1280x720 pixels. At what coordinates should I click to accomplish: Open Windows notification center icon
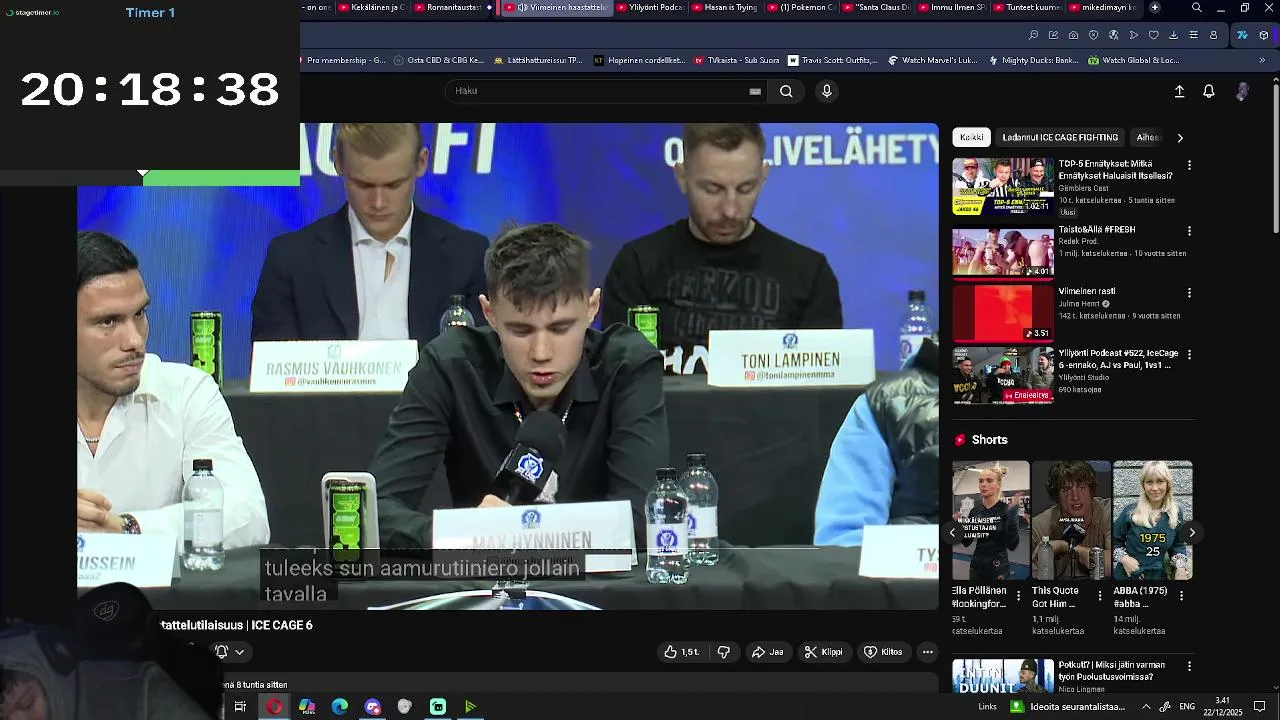(x=1260, y=707)
